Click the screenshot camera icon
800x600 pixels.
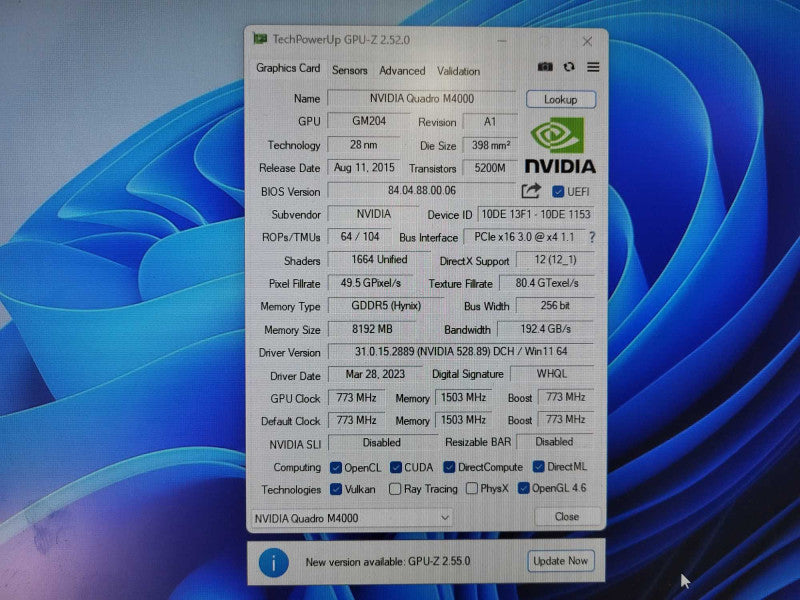pos(545,67)
